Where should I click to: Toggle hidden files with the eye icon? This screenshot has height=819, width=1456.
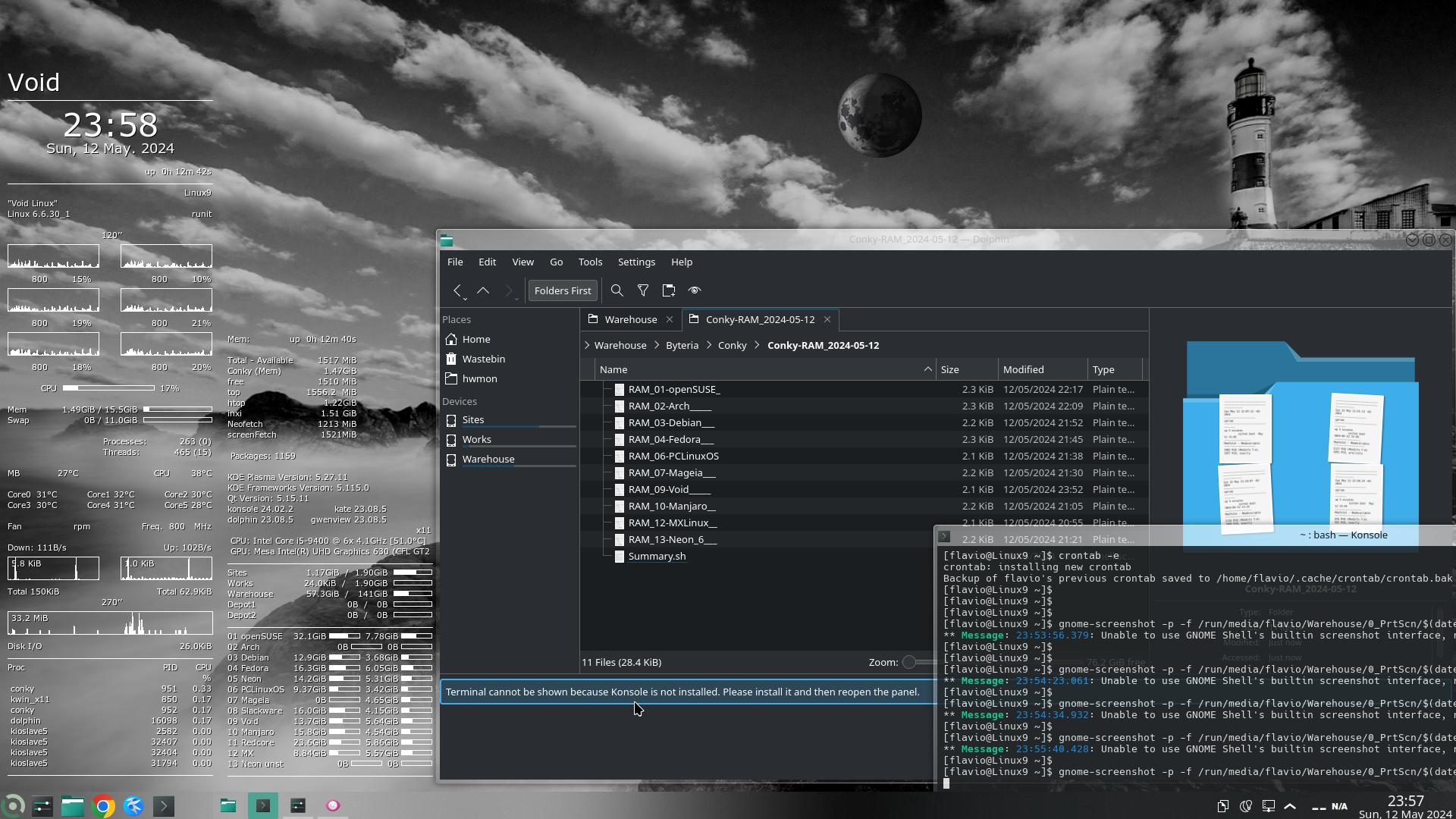click(695, 290)
